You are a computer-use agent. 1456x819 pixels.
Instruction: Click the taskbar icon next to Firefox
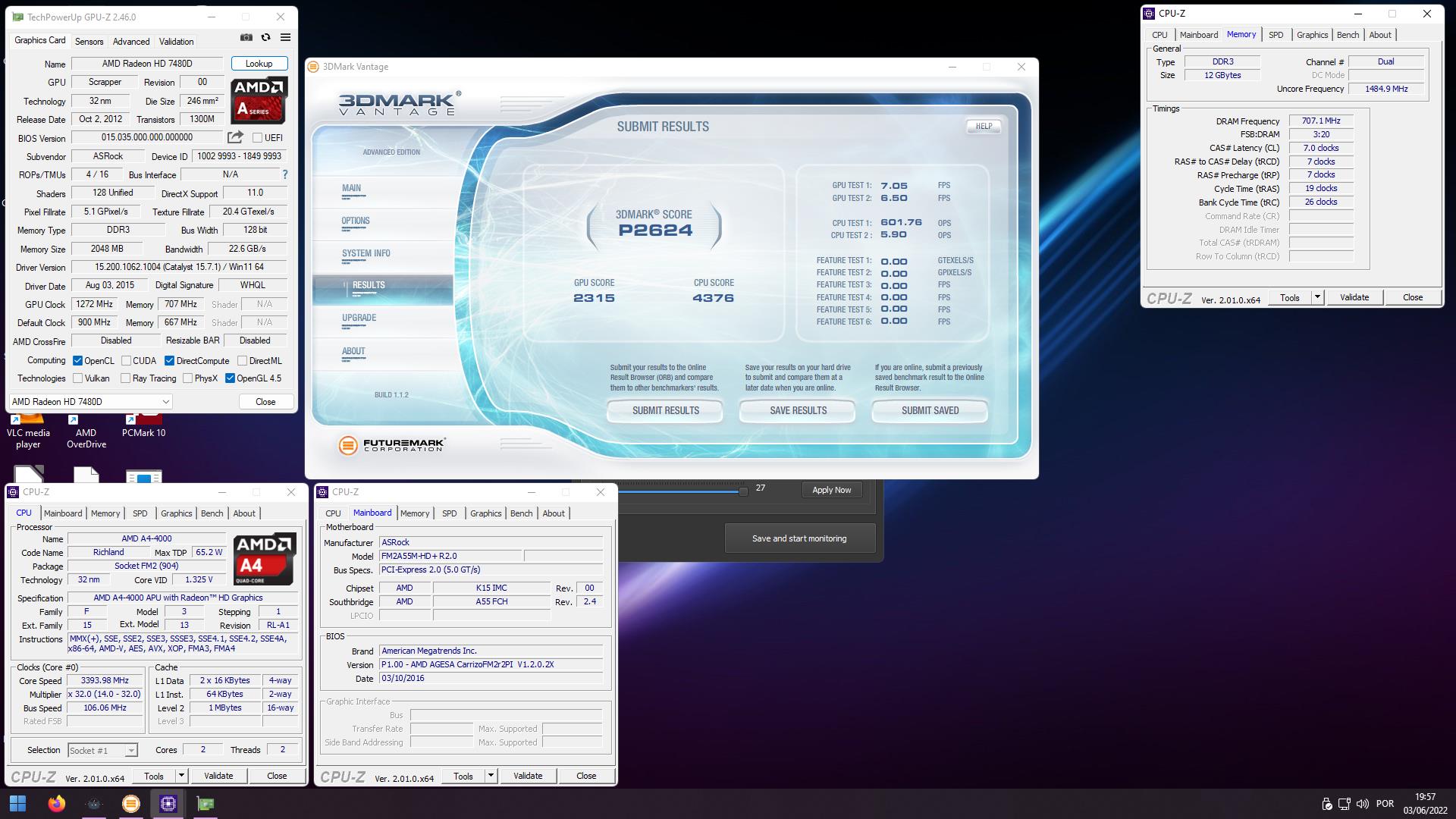click(x=94, y=803)
